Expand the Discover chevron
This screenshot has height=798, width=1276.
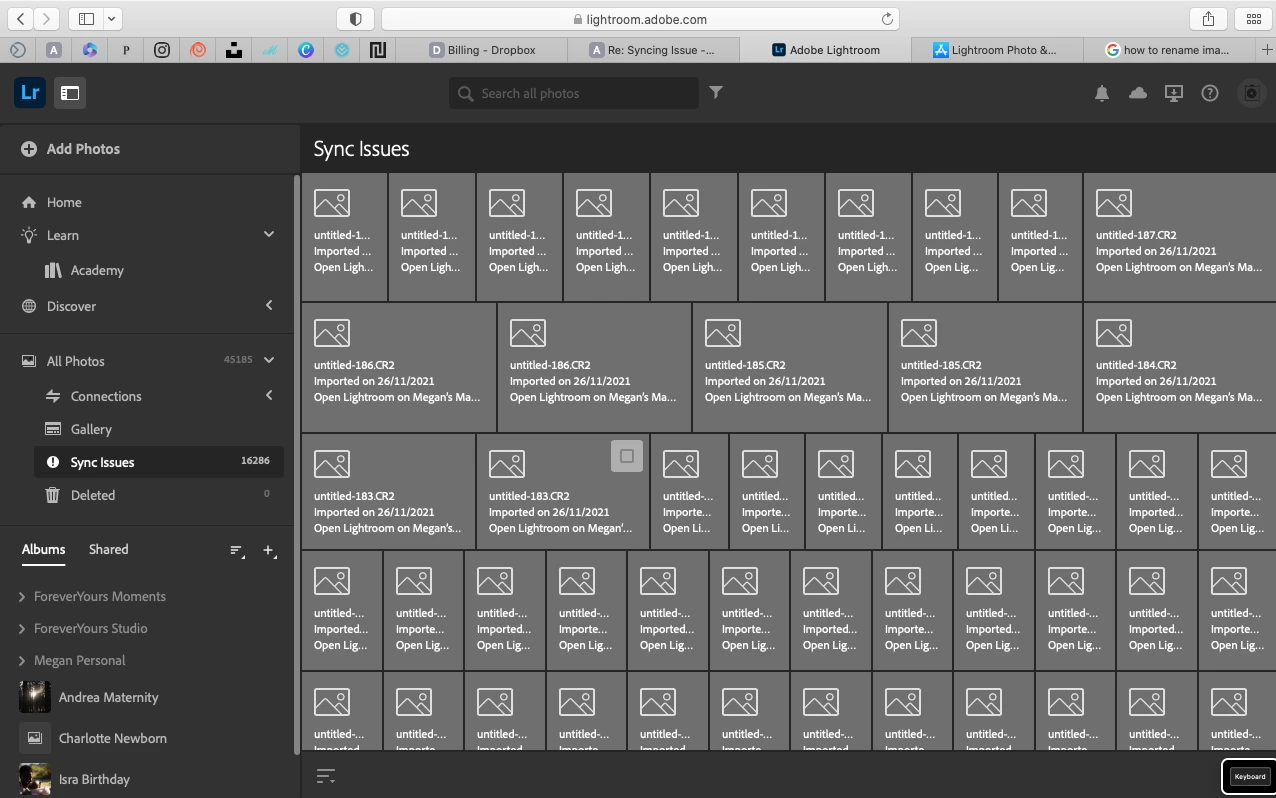pos(268,305)
